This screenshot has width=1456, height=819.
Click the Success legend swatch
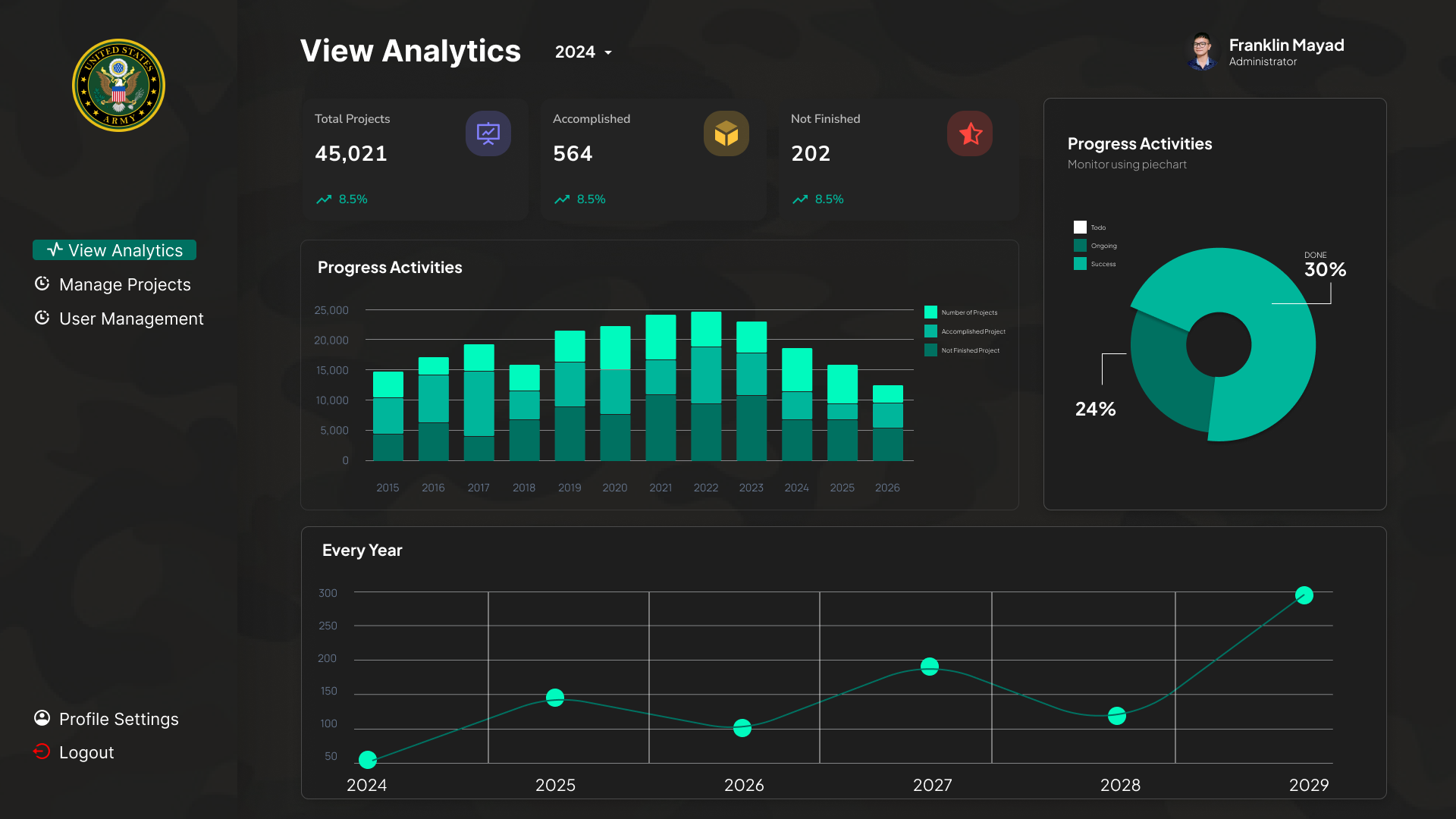pyautogui.click(x=1080, y=264)
